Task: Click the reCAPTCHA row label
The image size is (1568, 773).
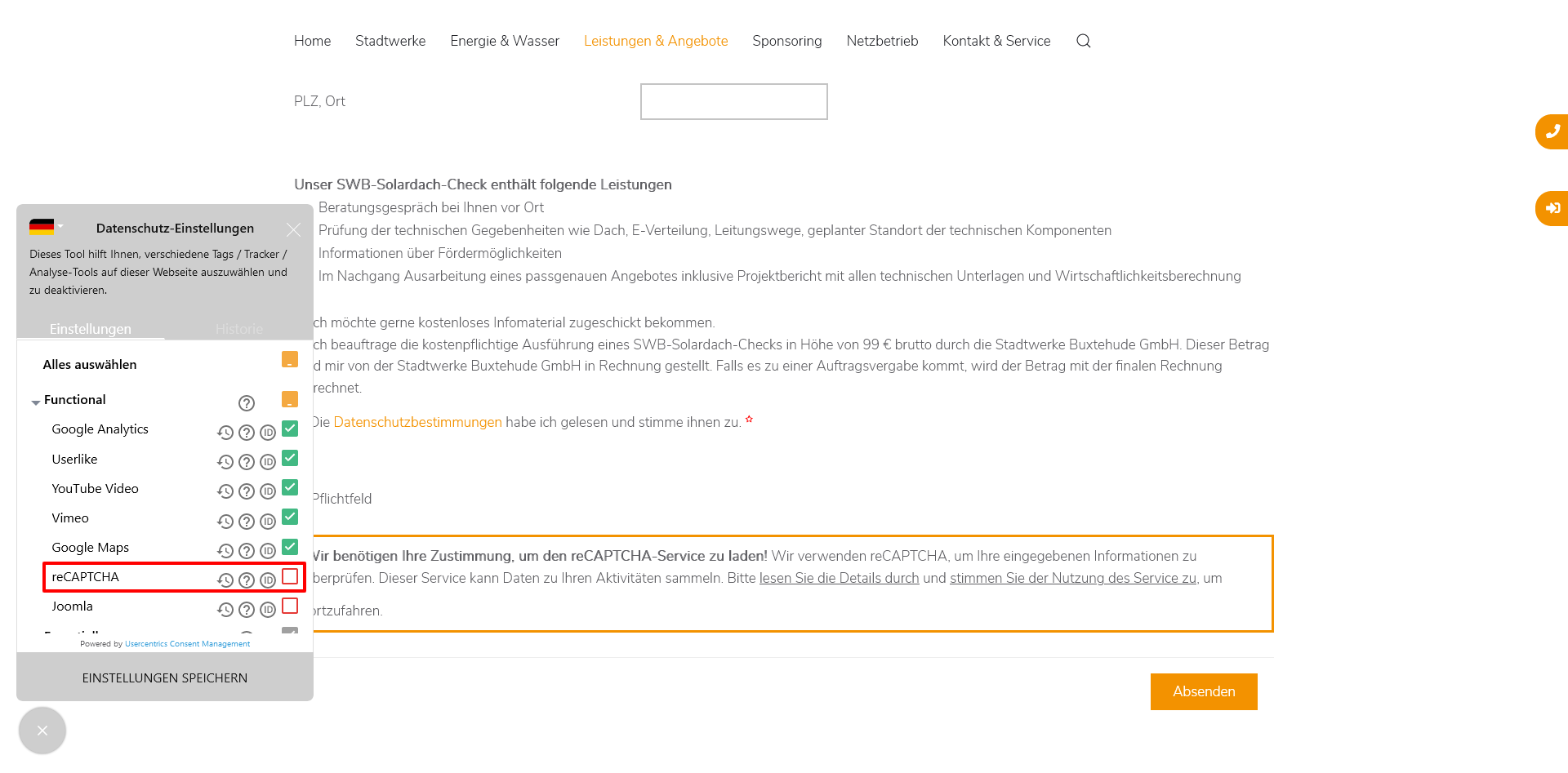Action: pos(86,577)
